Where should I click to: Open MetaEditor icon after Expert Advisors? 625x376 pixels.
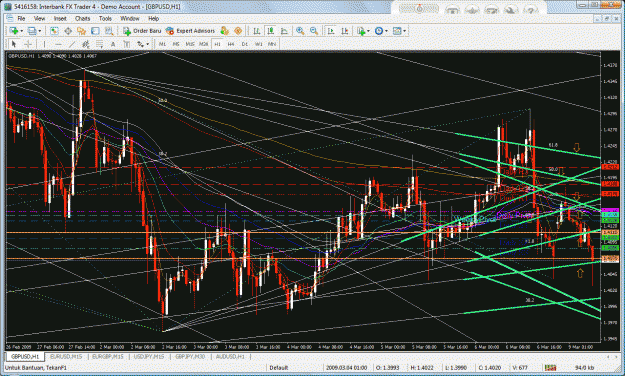click(224, 31)
